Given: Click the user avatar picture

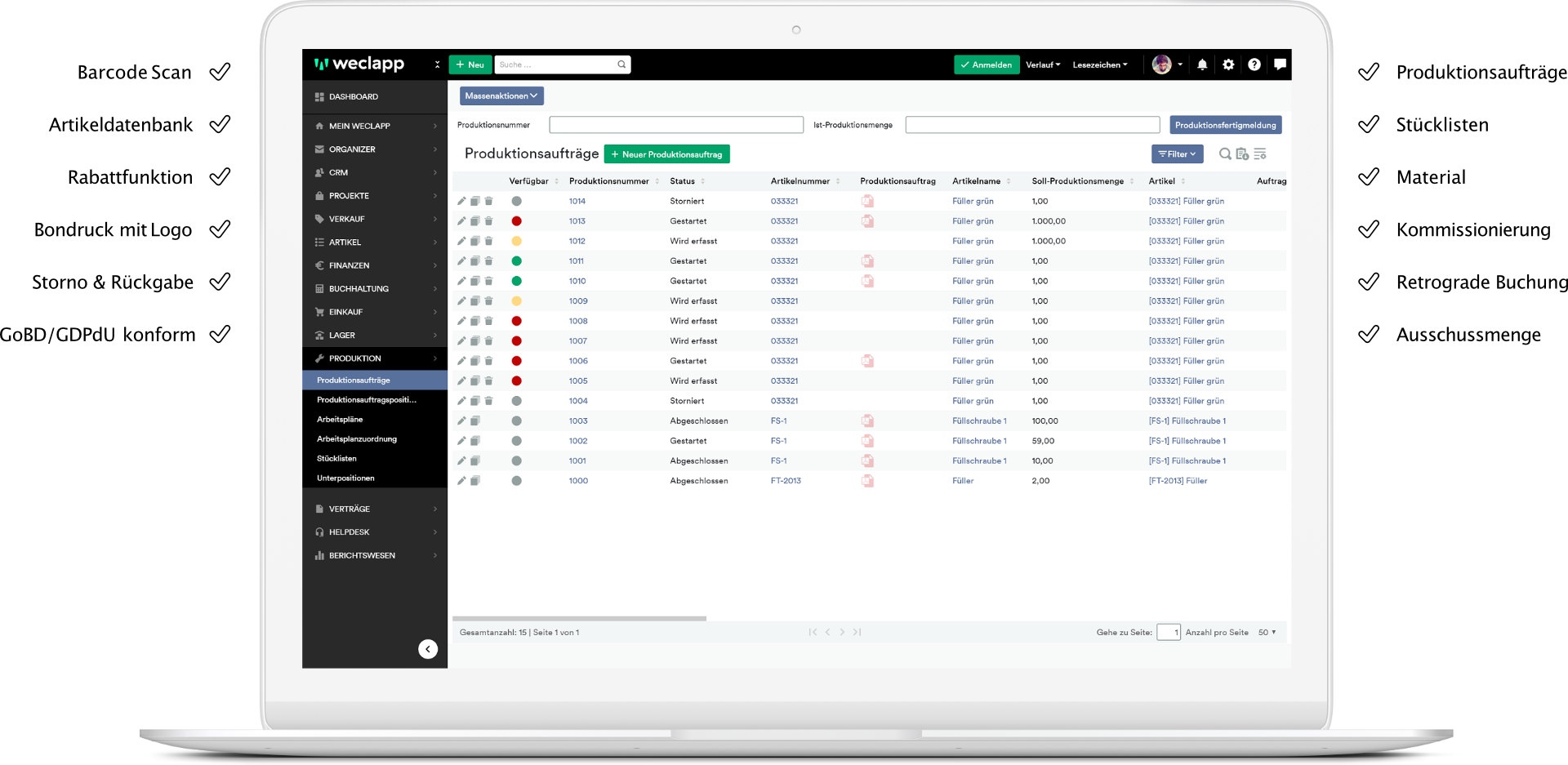Looking at the screenshot, I should tap(1161, 64).
